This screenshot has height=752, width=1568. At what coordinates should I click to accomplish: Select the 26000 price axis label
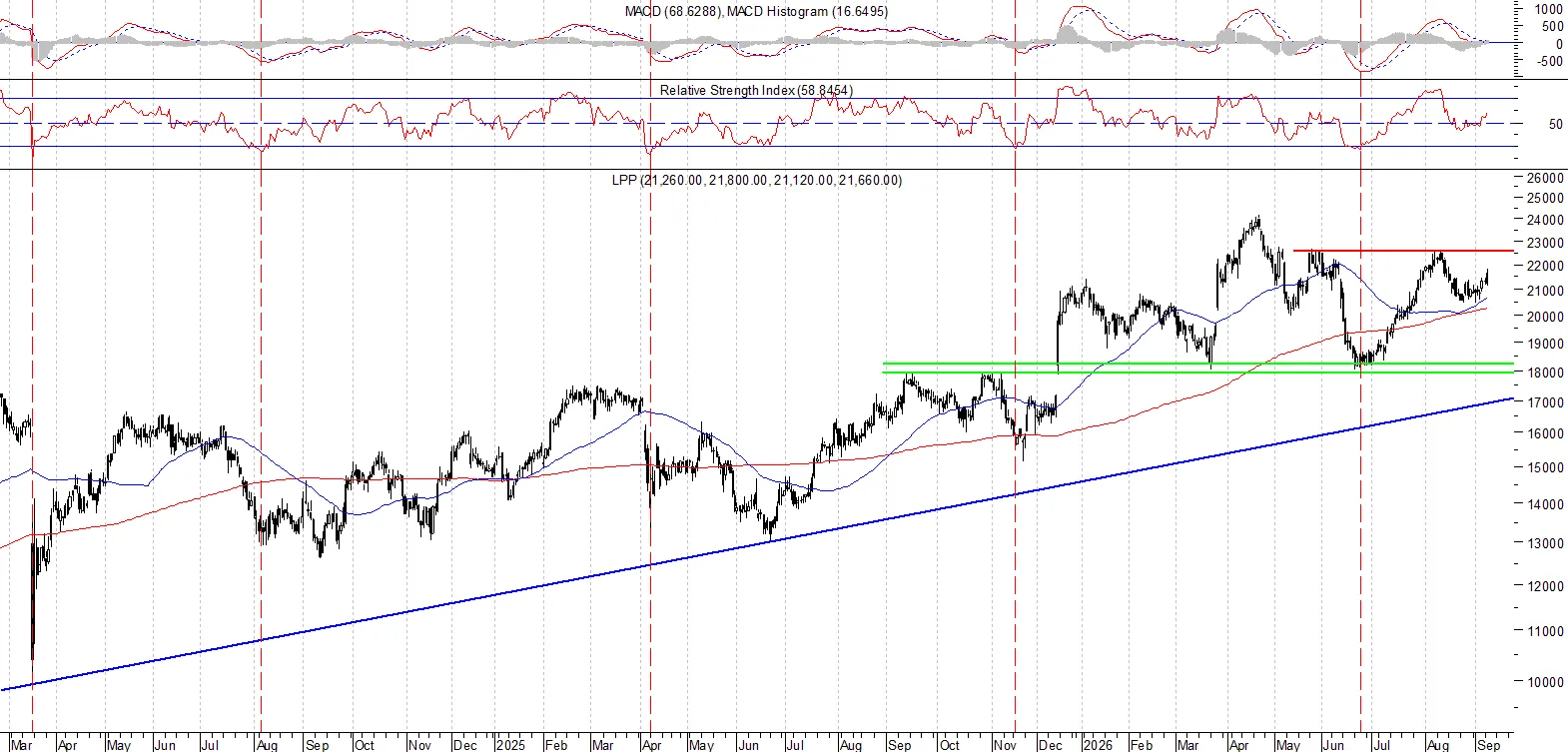[1545, 178]
